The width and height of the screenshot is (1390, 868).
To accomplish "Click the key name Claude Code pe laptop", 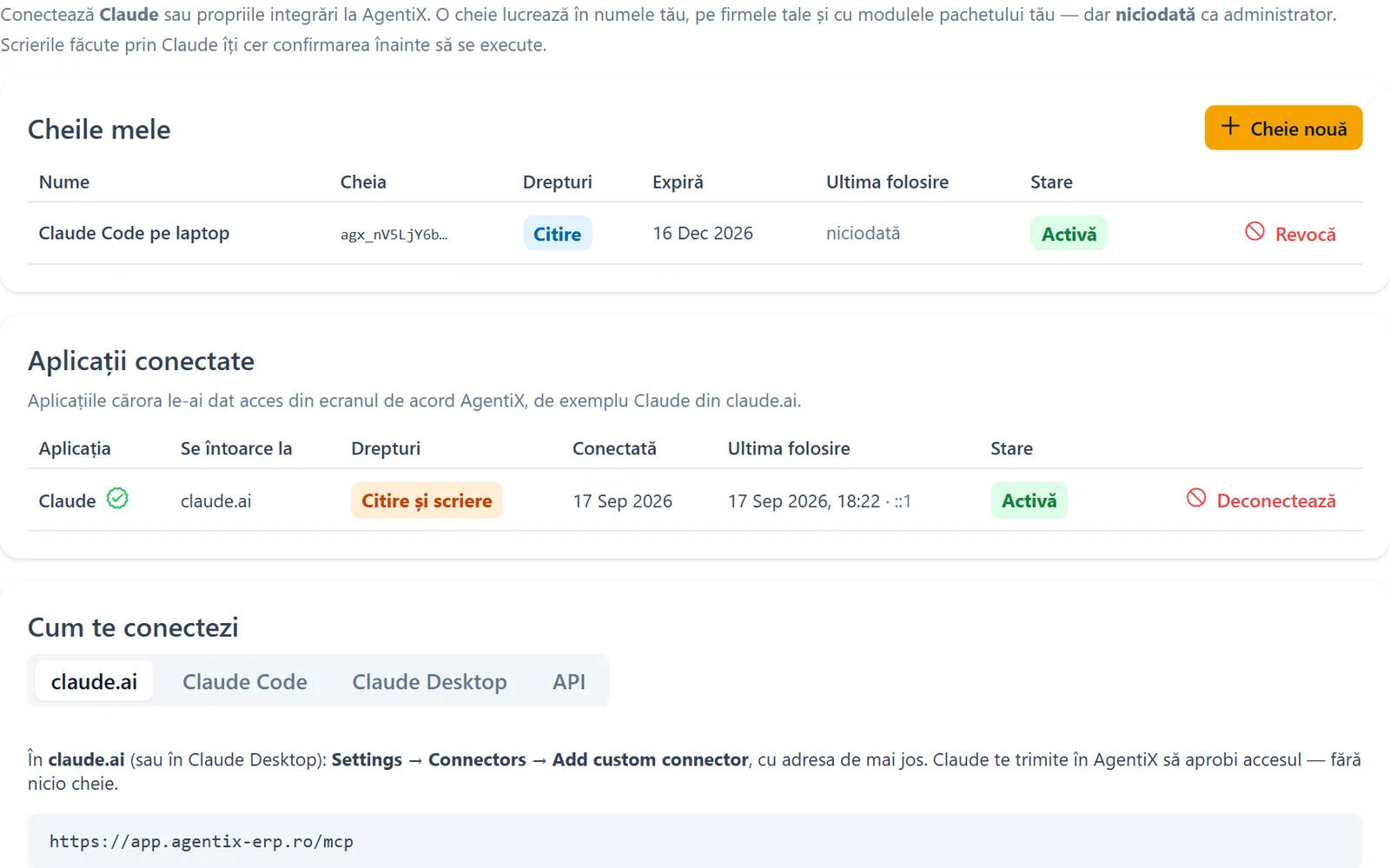I will pyautogui.click(x=134, y=233).
